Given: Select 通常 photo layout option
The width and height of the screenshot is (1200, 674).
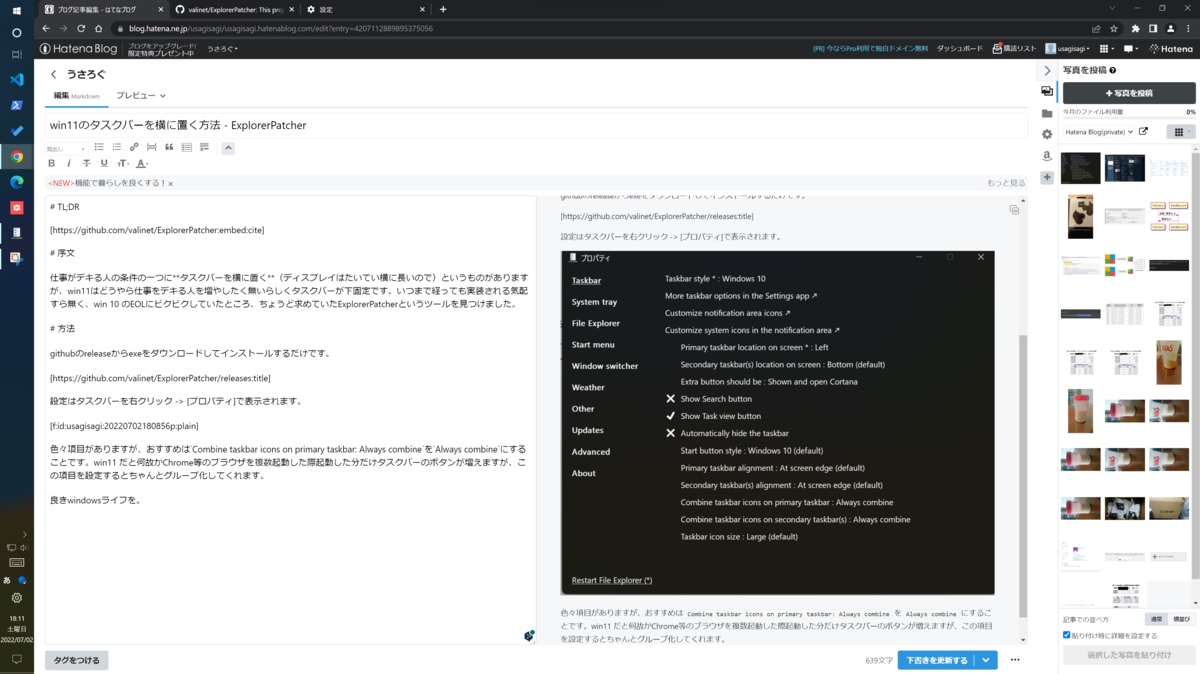Looking at the screenshot, I should pos(1157,620).
